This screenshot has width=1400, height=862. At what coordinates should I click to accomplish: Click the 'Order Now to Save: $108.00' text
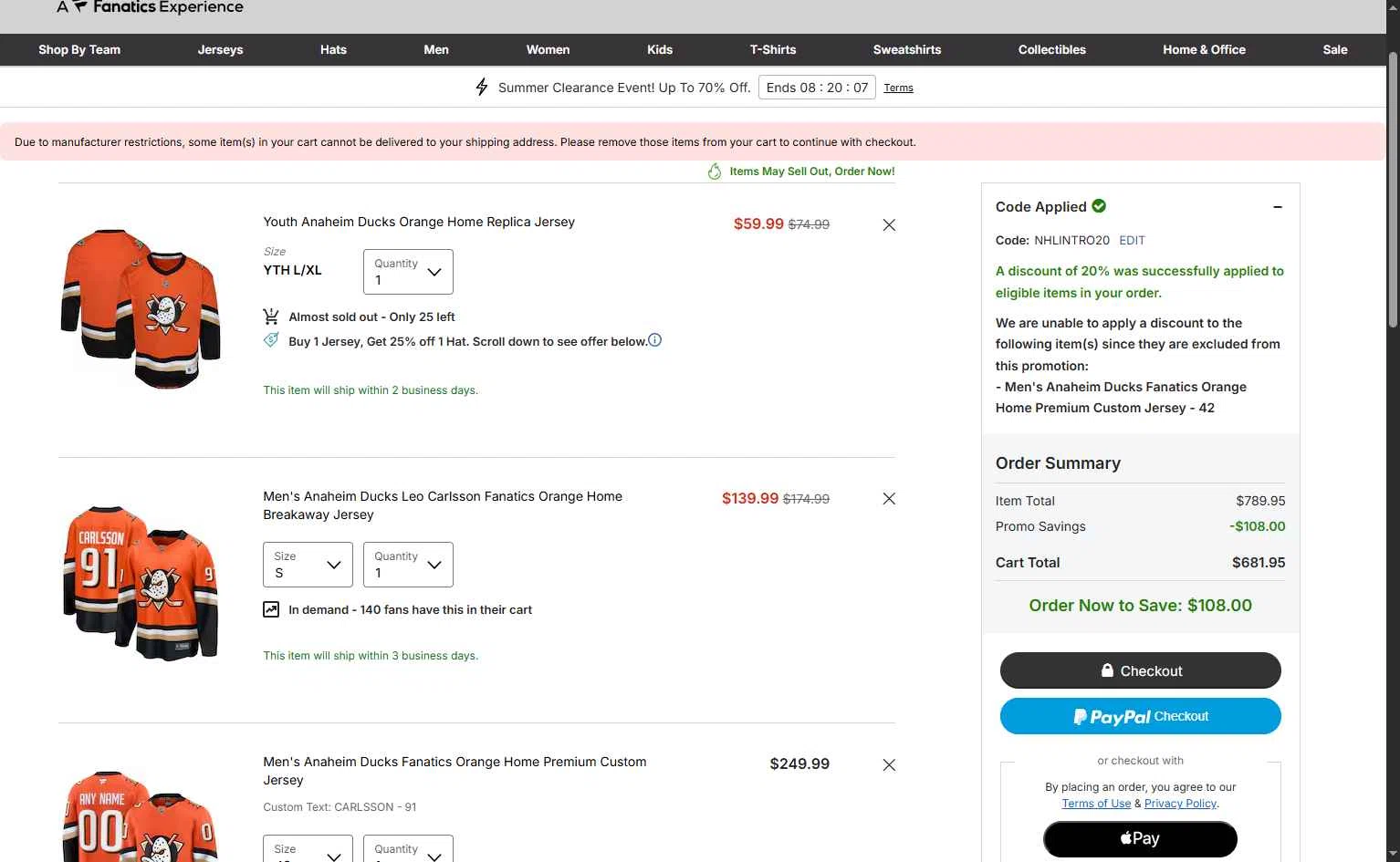(x=1141, y=606)
